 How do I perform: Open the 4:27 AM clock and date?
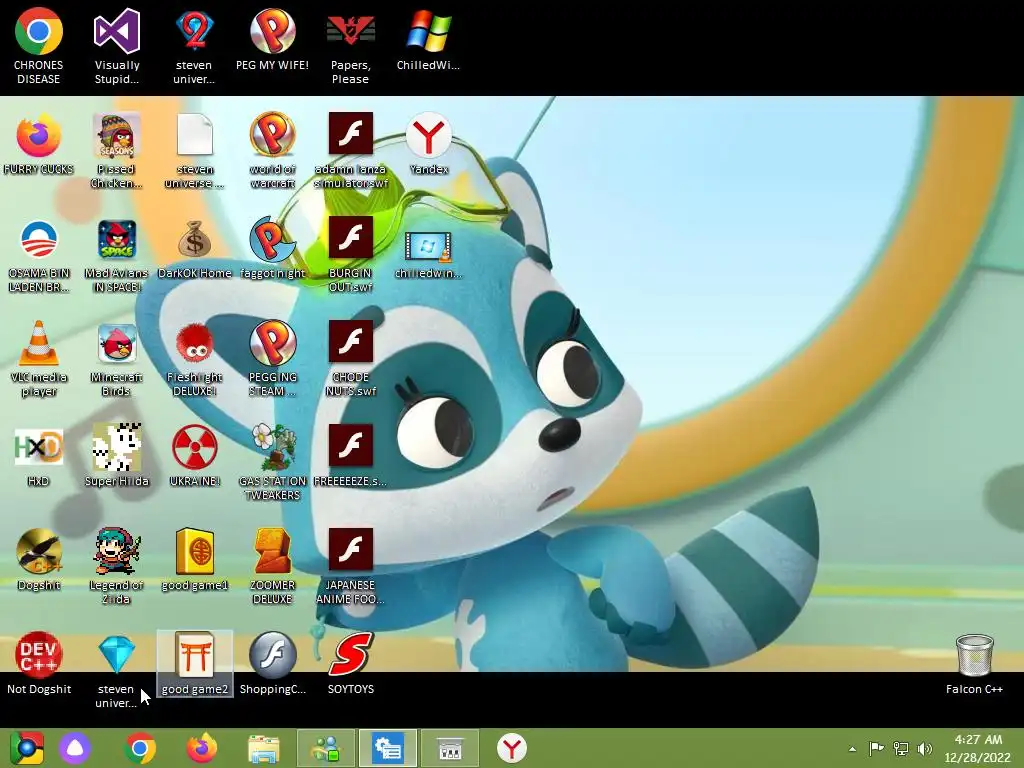click(x=978, y=748)
